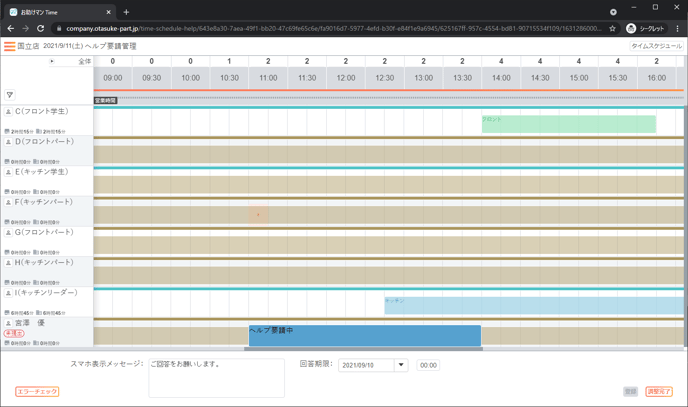Open the 00:00 time selector
The image size is (688, 407).
click(428, 365)
